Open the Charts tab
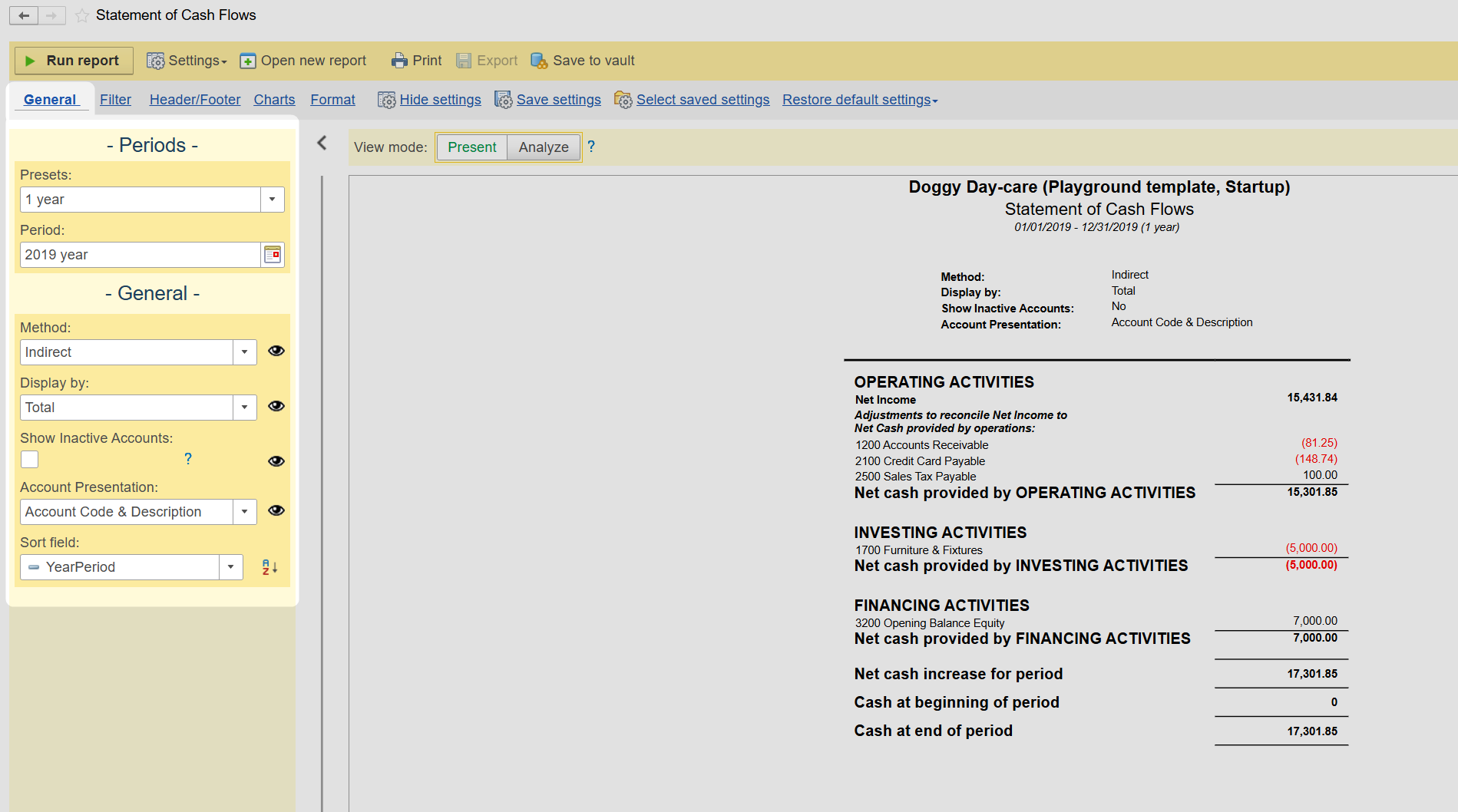This screenshot has width=1458, height=812. click(274, 100)
